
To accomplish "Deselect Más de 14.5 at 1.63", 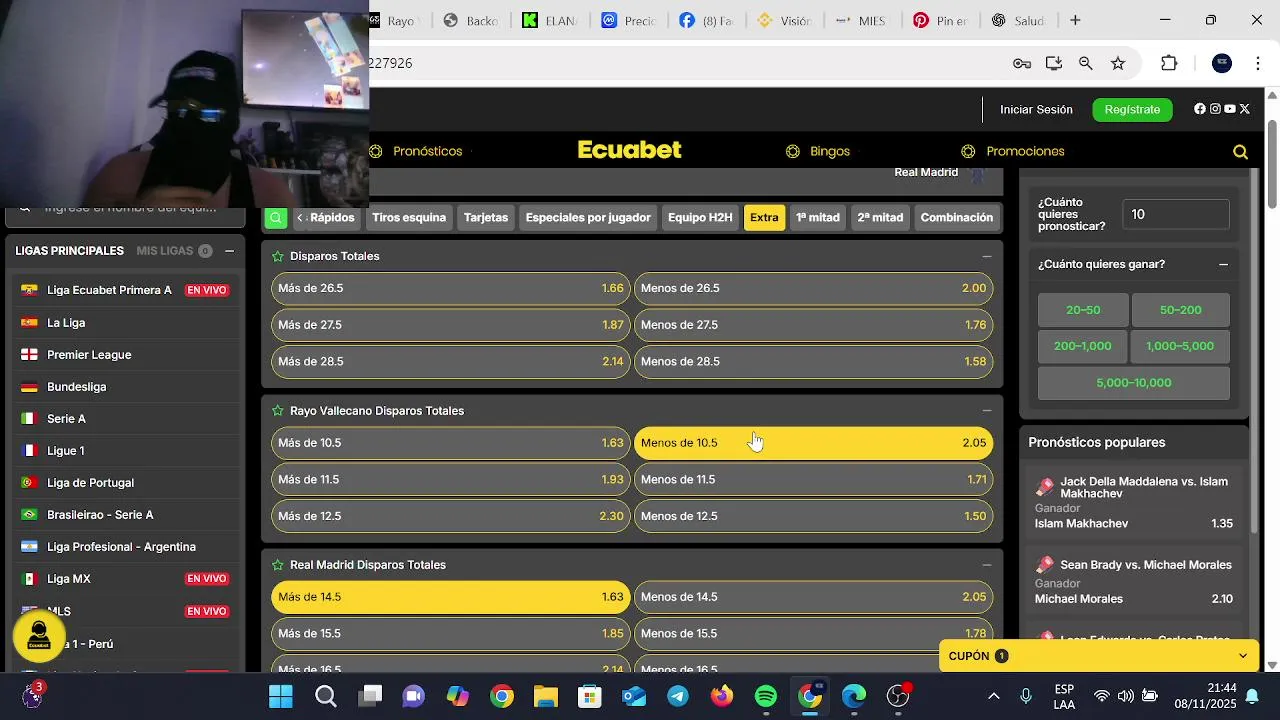I will tap(451, 597).
